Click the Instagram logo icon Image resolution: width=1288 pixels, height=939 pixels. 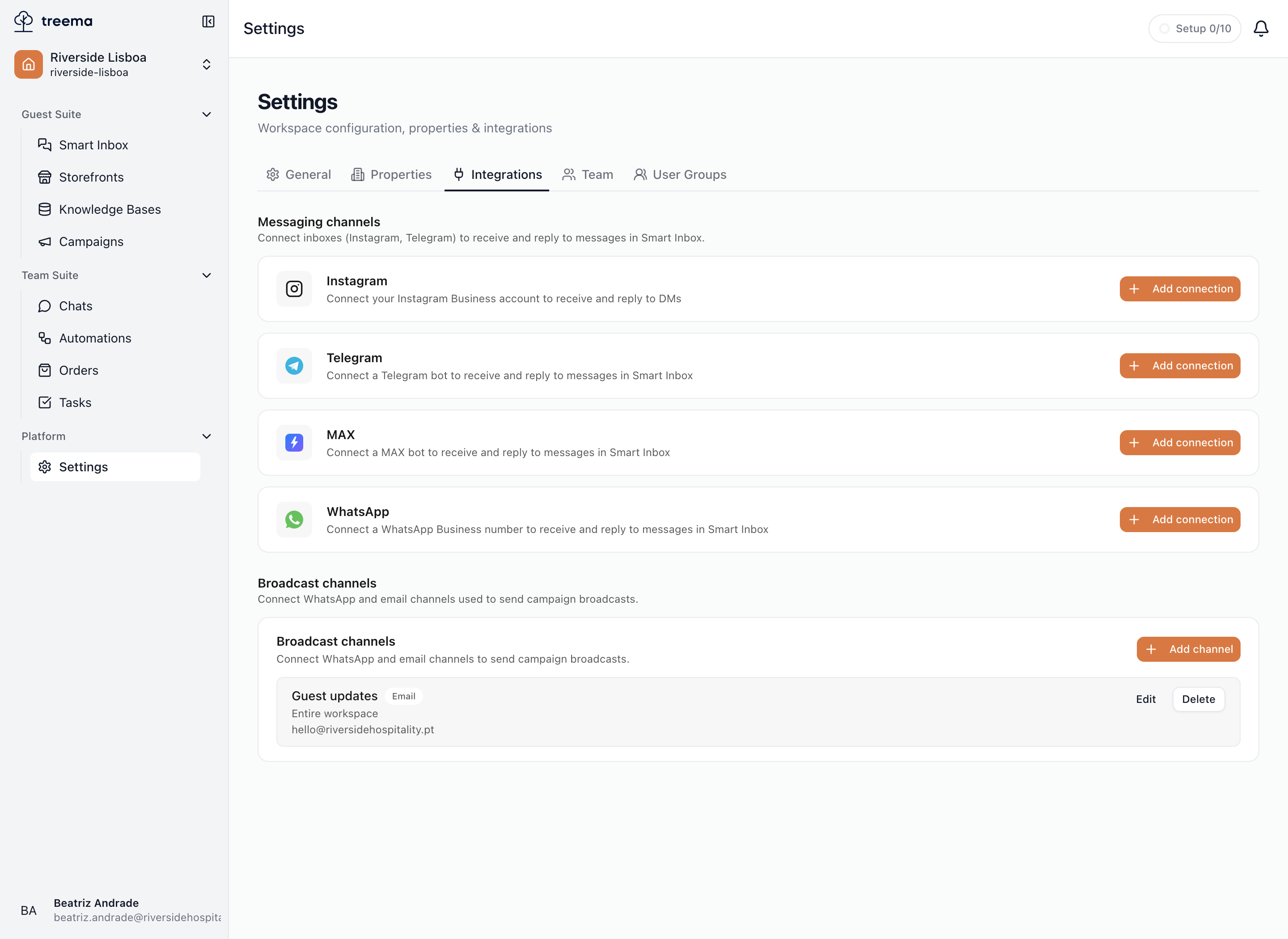point(294,289)
